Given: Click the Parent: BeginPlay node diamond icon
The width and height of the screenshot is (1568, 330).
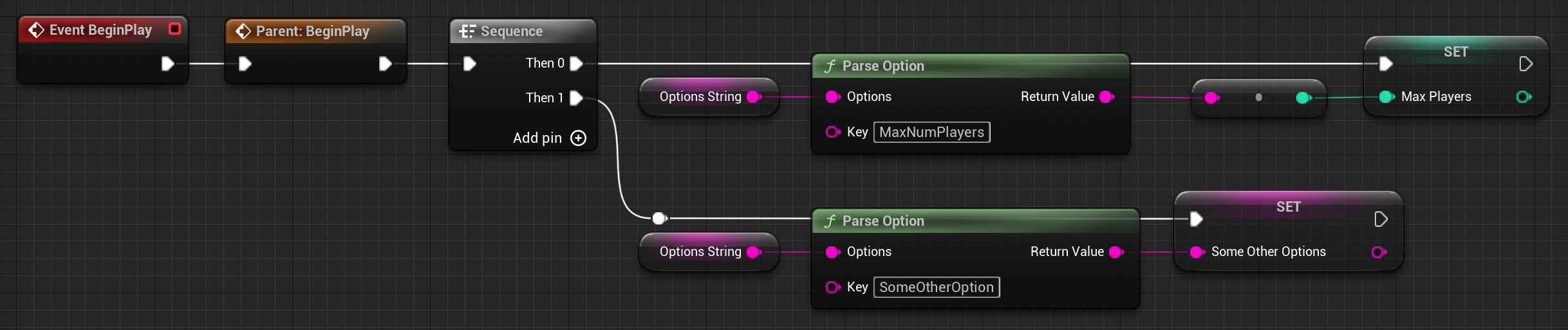Looking at the screenshot, I should tap(243, 32).
